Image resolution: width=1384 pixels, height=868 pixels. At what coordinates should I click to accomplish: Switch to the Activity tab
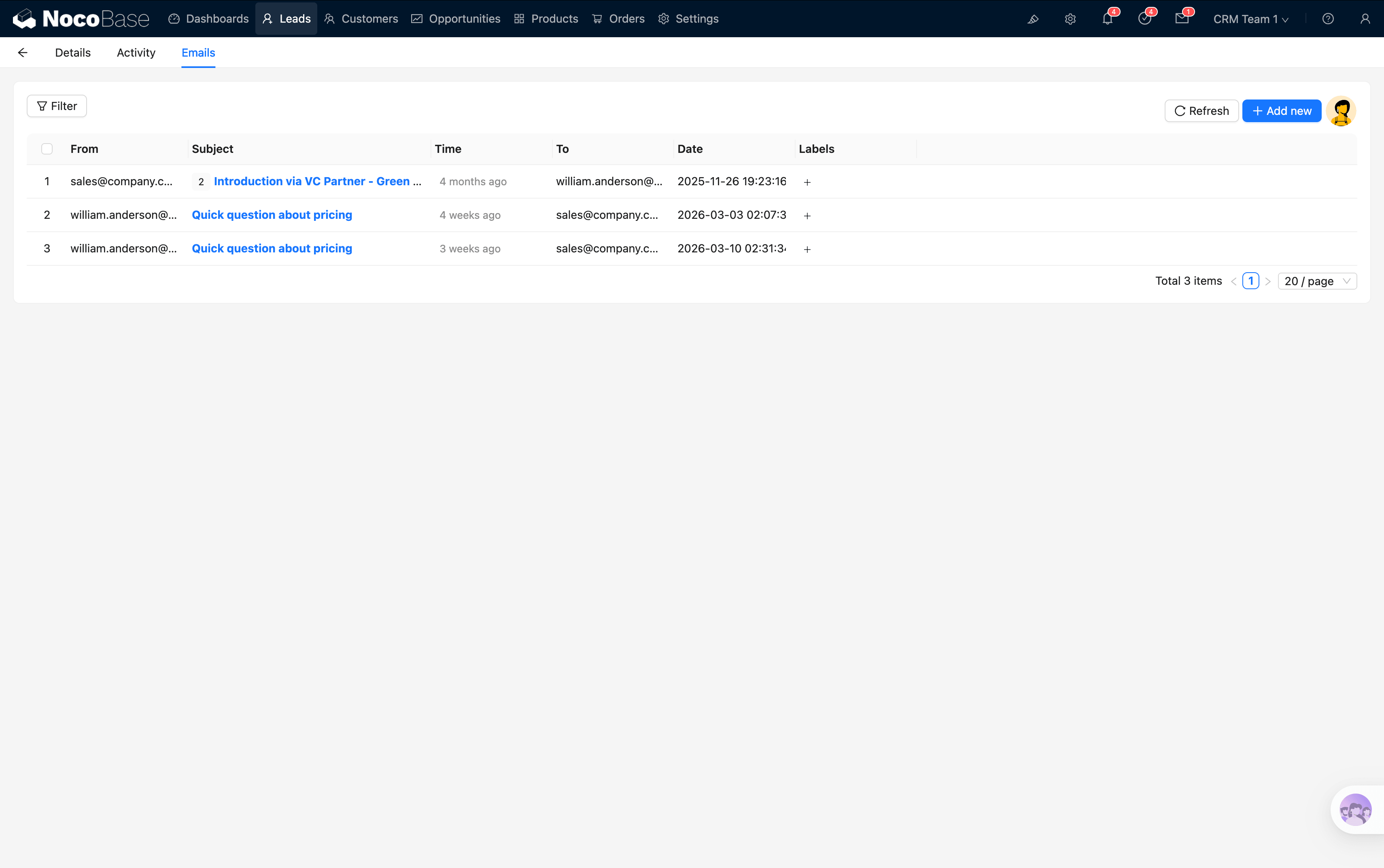pyautogui.click(x=136, y=53)
